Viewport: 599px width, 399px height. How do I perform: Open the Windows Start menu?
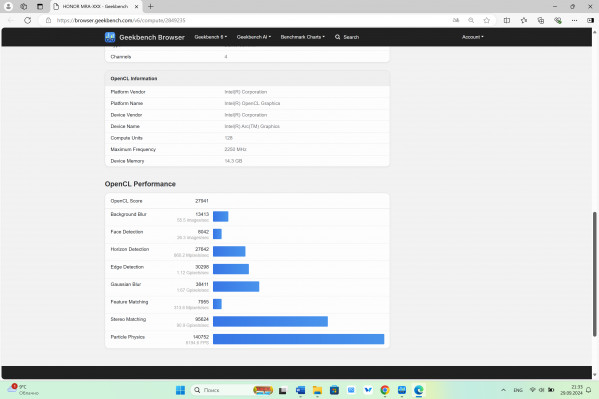(x=180, y=390)
